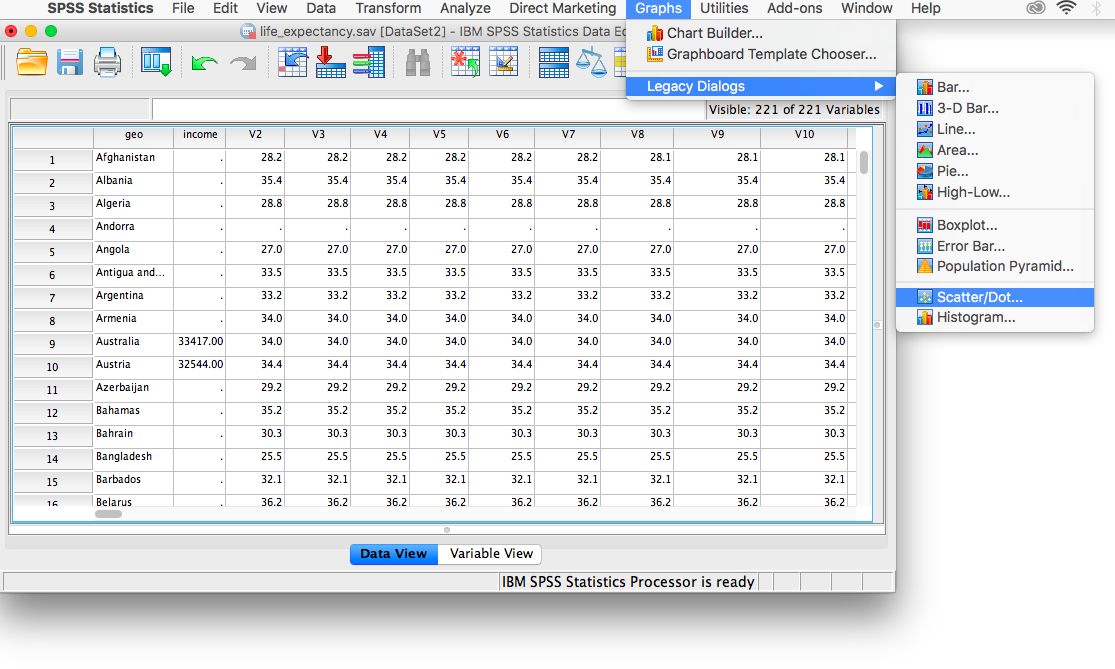
Task: Switch to the Variable View tab
Action: [x=491, y=554]
